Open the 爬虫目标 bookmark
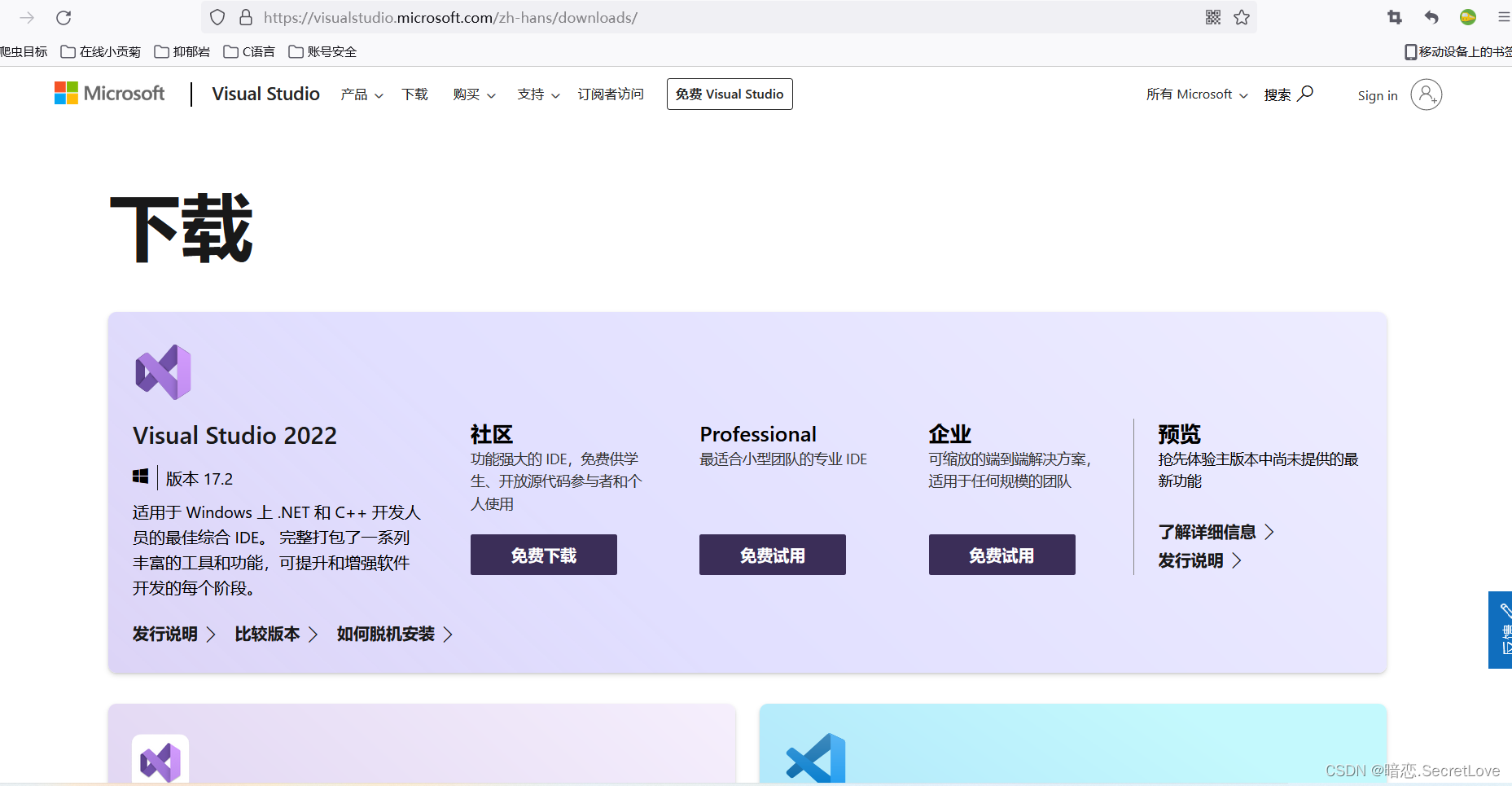 [24, 51]
